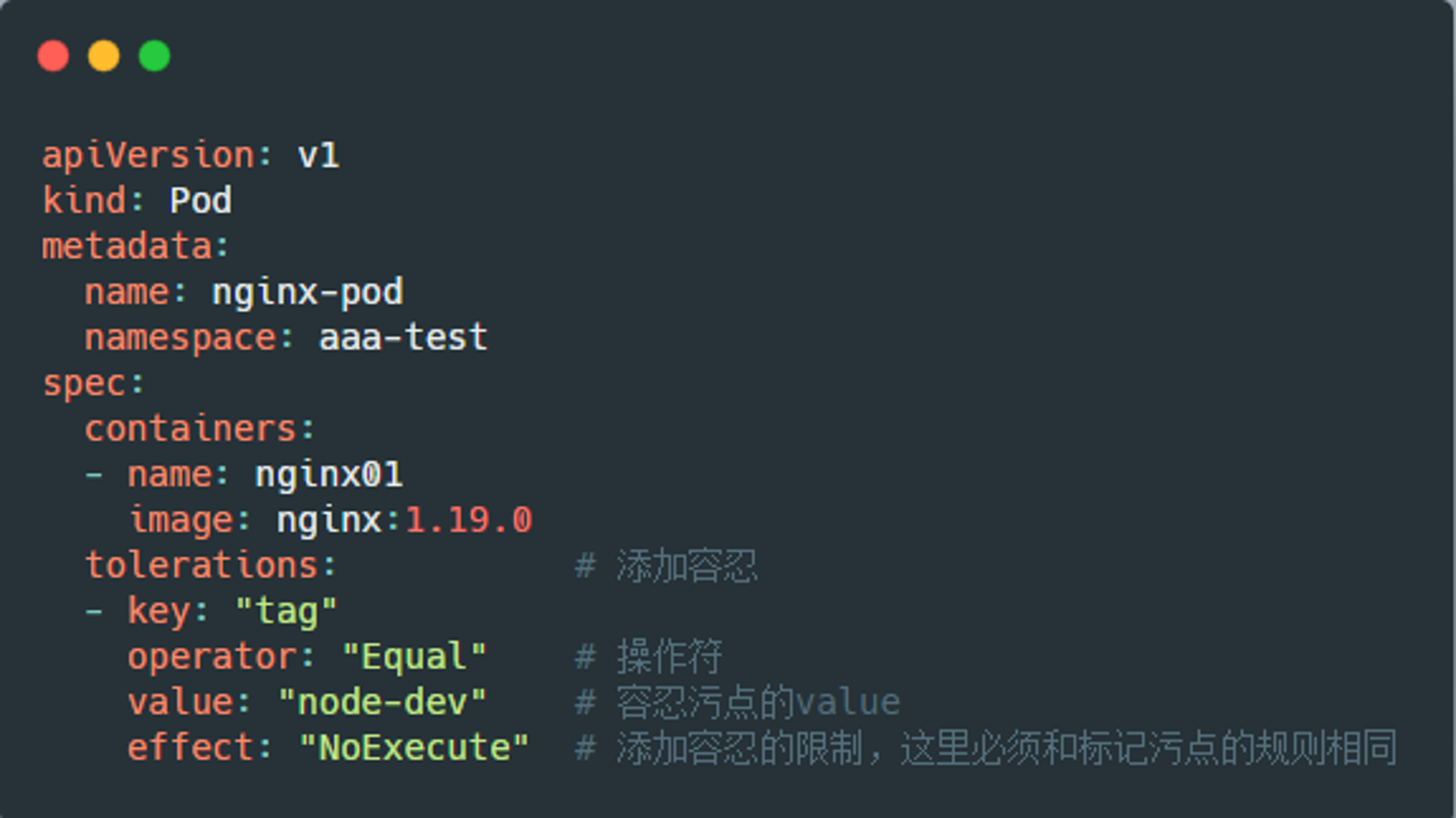Select the v1 value on first line
This screenshot has height=818, width=1456.
click(319, 156)
